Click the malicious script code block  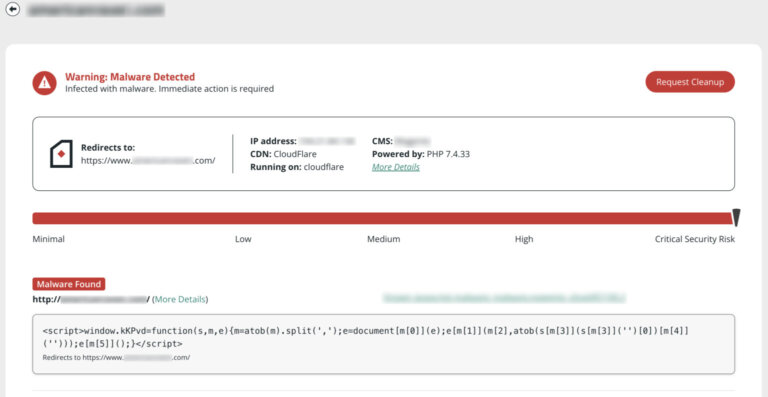tap(384, 344)
